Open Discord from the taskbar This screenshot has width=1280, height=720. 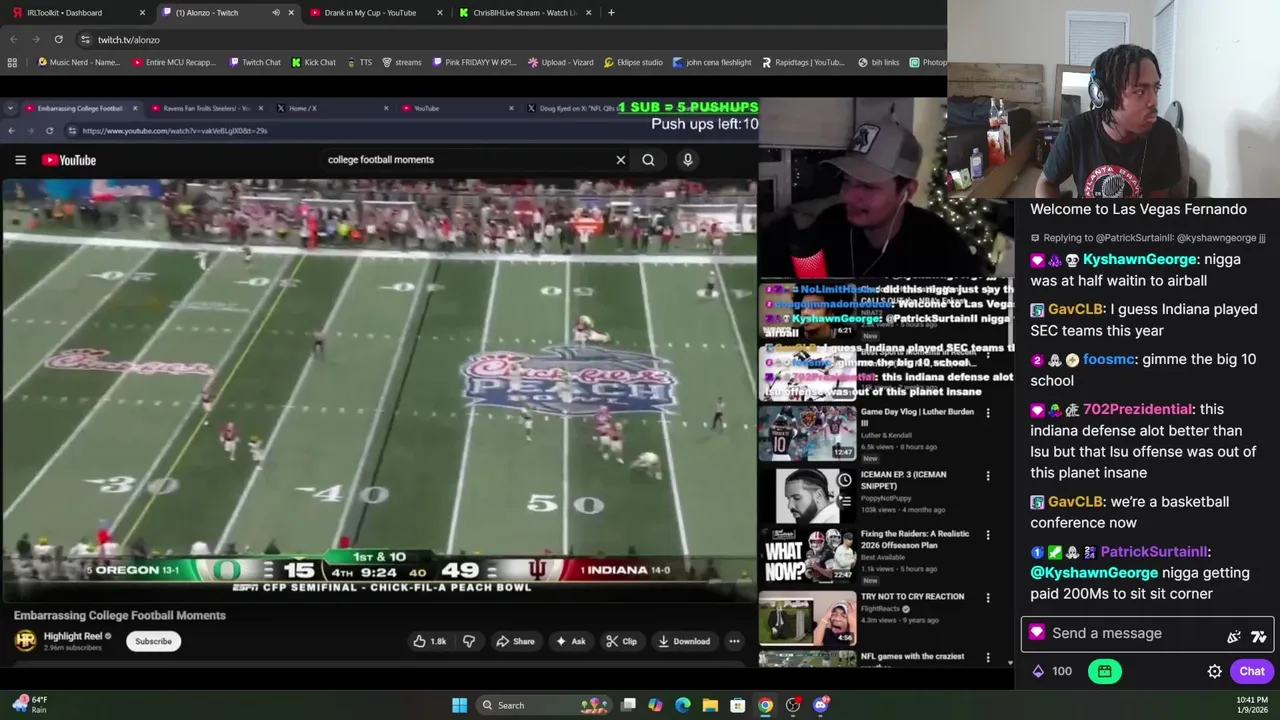pyautogui.click(x=821, y=705)
